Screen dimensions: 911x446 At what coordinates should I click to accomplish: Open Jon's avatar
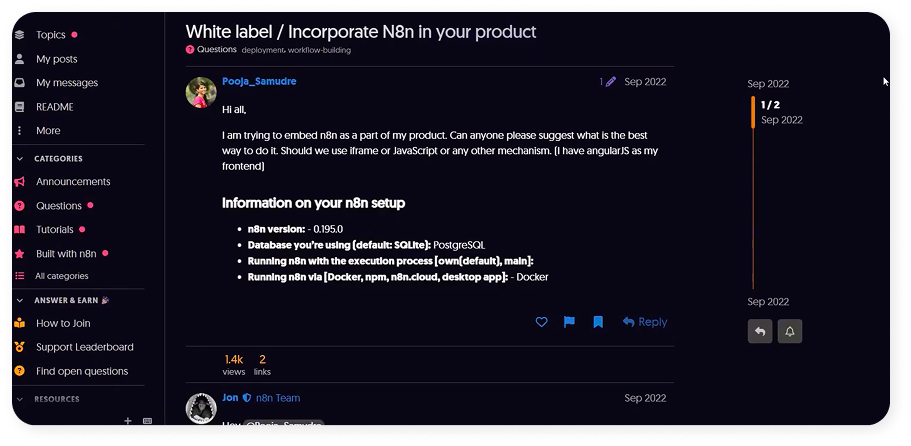[201, 408]
